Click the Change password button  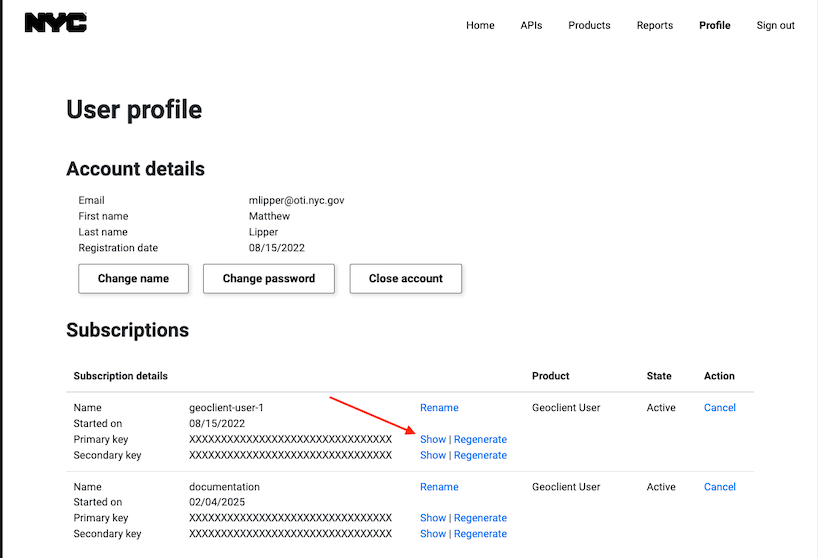point(269,278)
